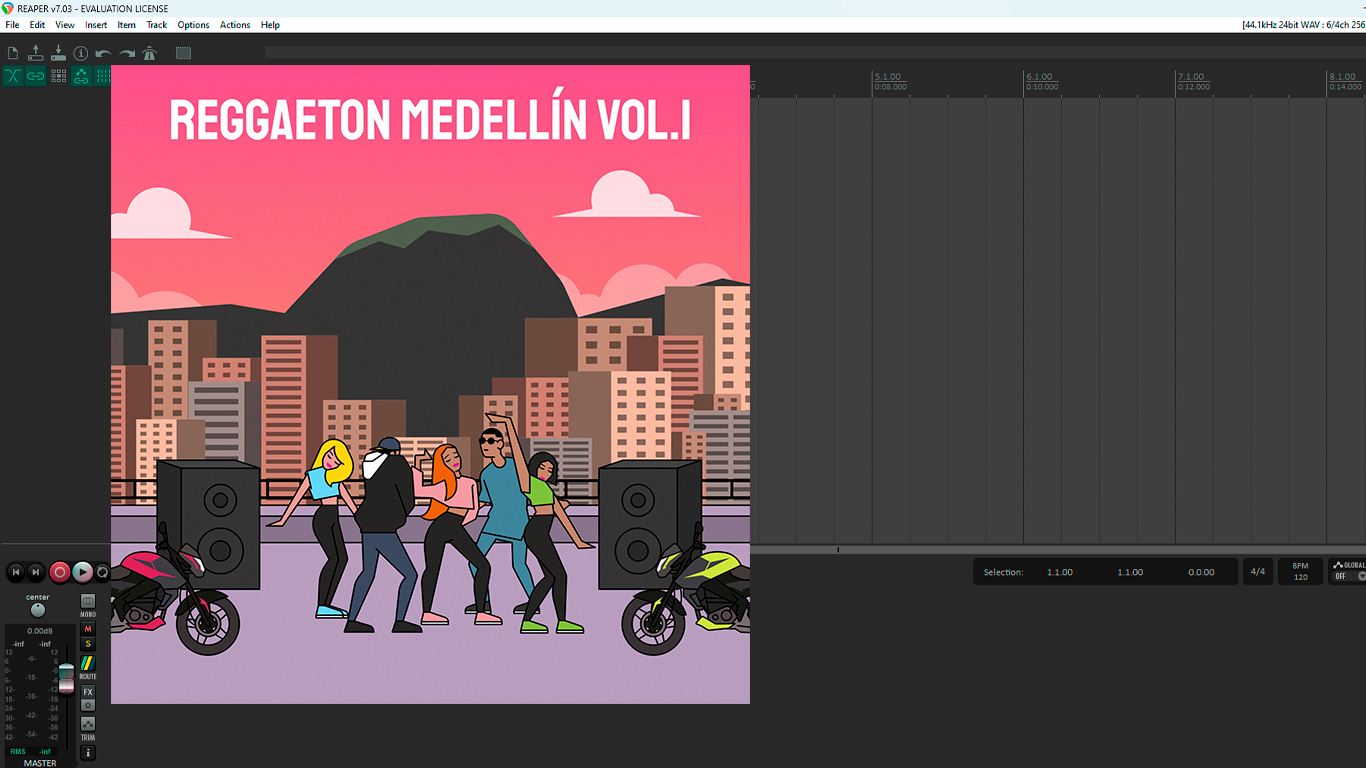
Task: Click the RMS meter readout
Action: pyautogui.click(x=31, y=751)
